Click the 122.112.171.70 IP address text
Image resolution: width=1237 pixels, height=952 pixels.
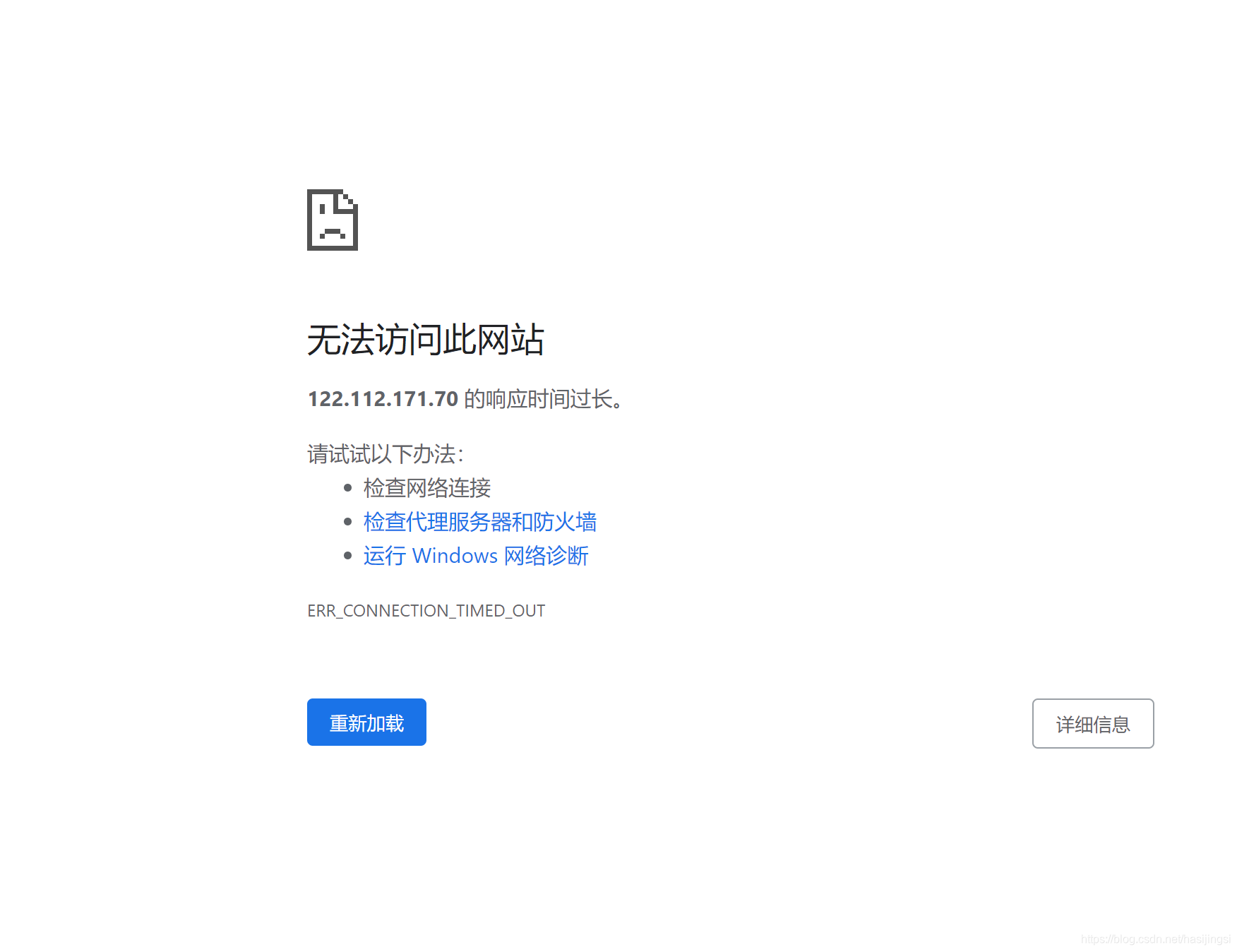tap(383, 399)
